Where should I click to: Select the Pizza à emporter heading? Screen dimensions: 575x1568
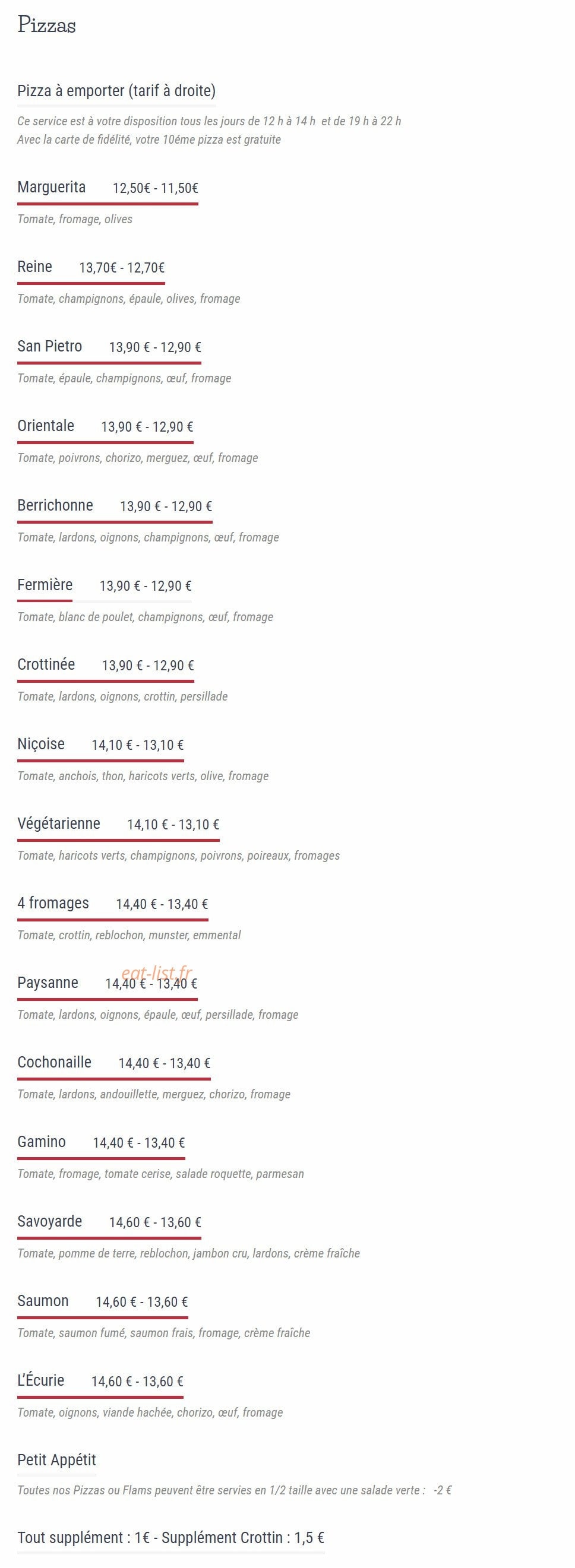(116, 91)
